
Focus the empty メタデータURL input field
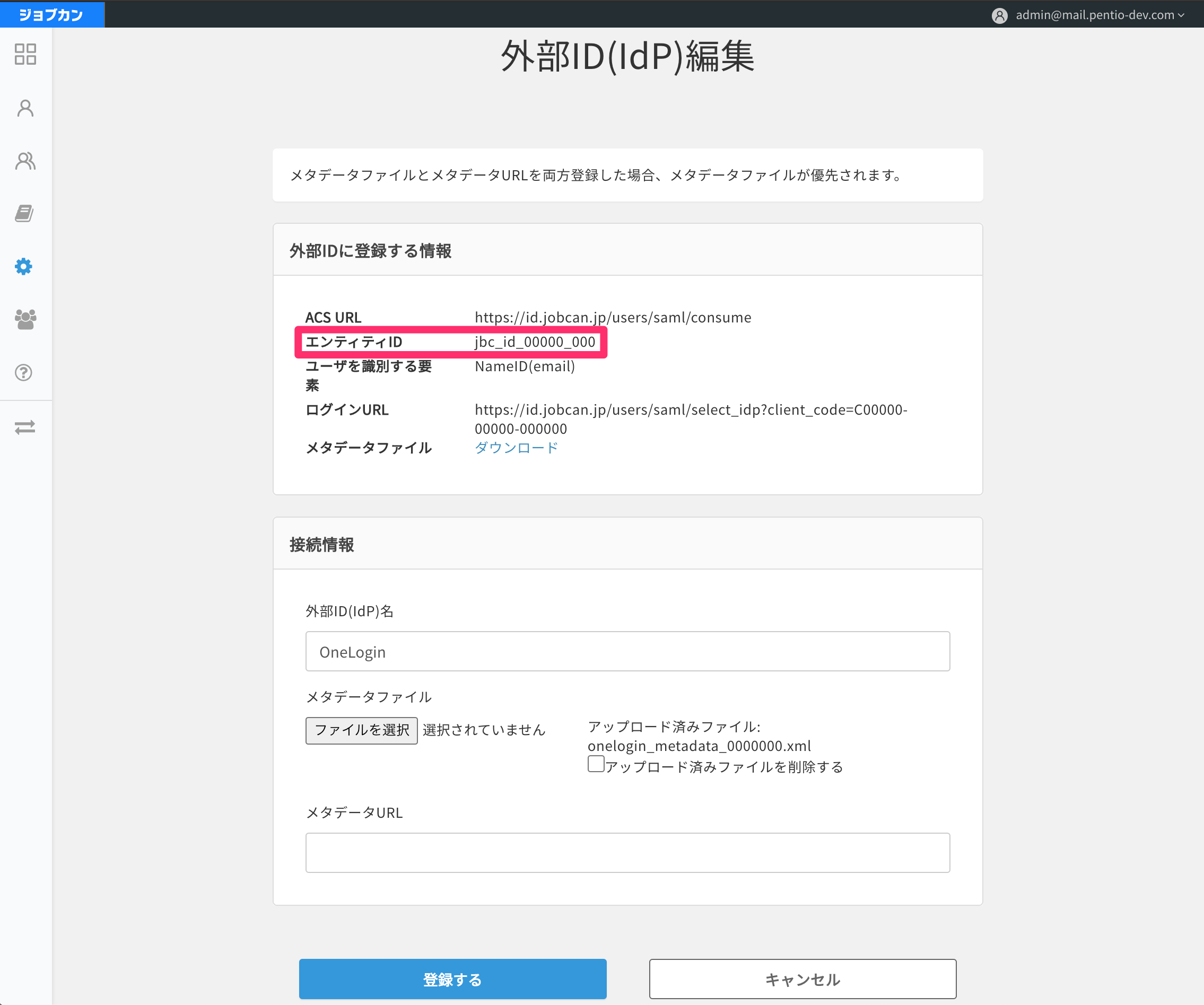click(x=628, y=853)
